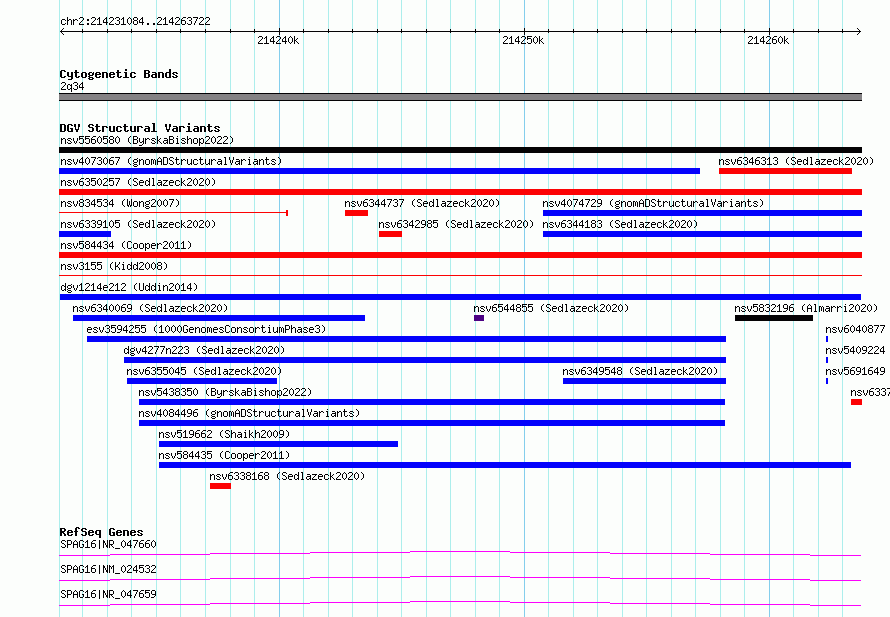This screenshot has width=890, height=617.
Task: Click the DGV Structural Variants track title
Action: (140, 128)
